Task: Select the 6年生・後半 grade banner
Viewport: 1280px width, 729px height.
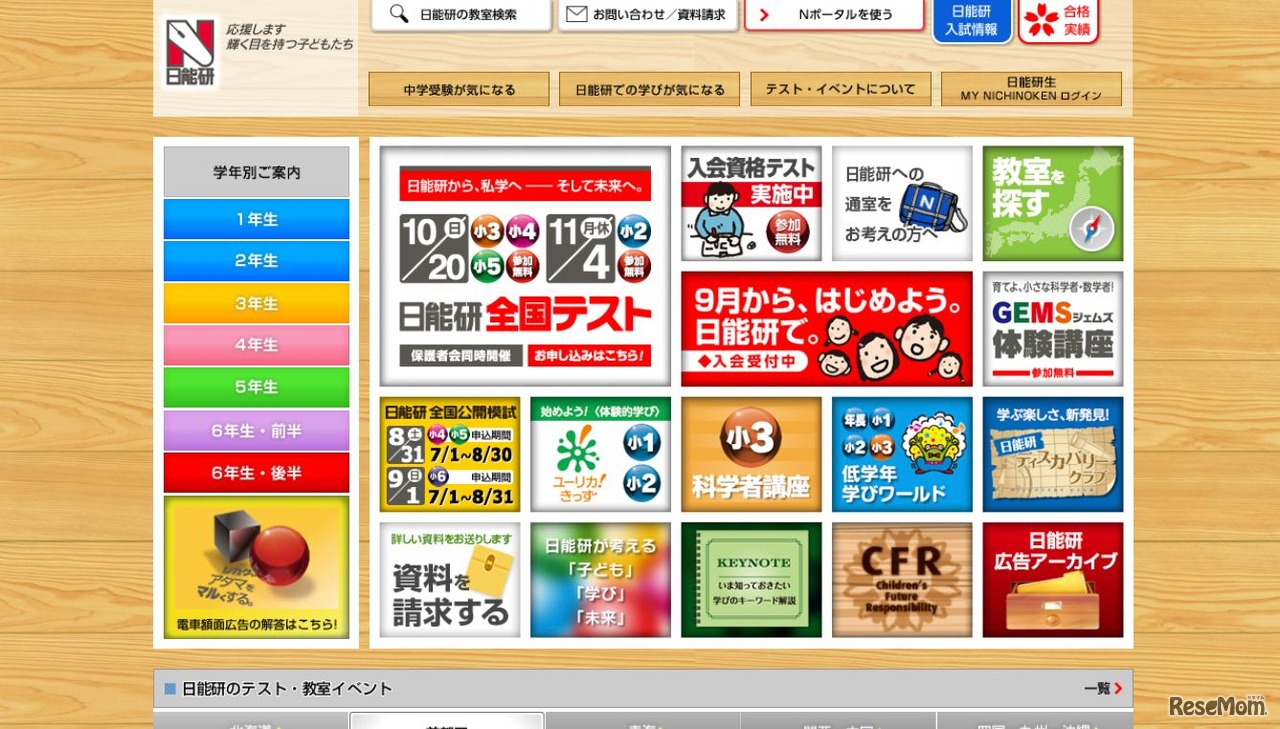Action: pyautogui.click(x=256, y=472)
